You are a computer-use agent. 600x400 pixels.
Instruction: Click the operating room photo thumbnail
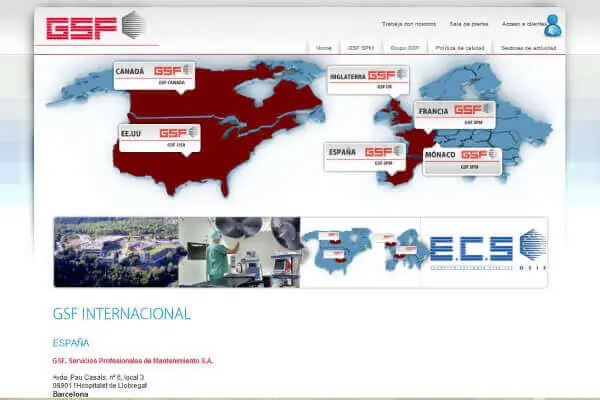[x=239, y=252]
